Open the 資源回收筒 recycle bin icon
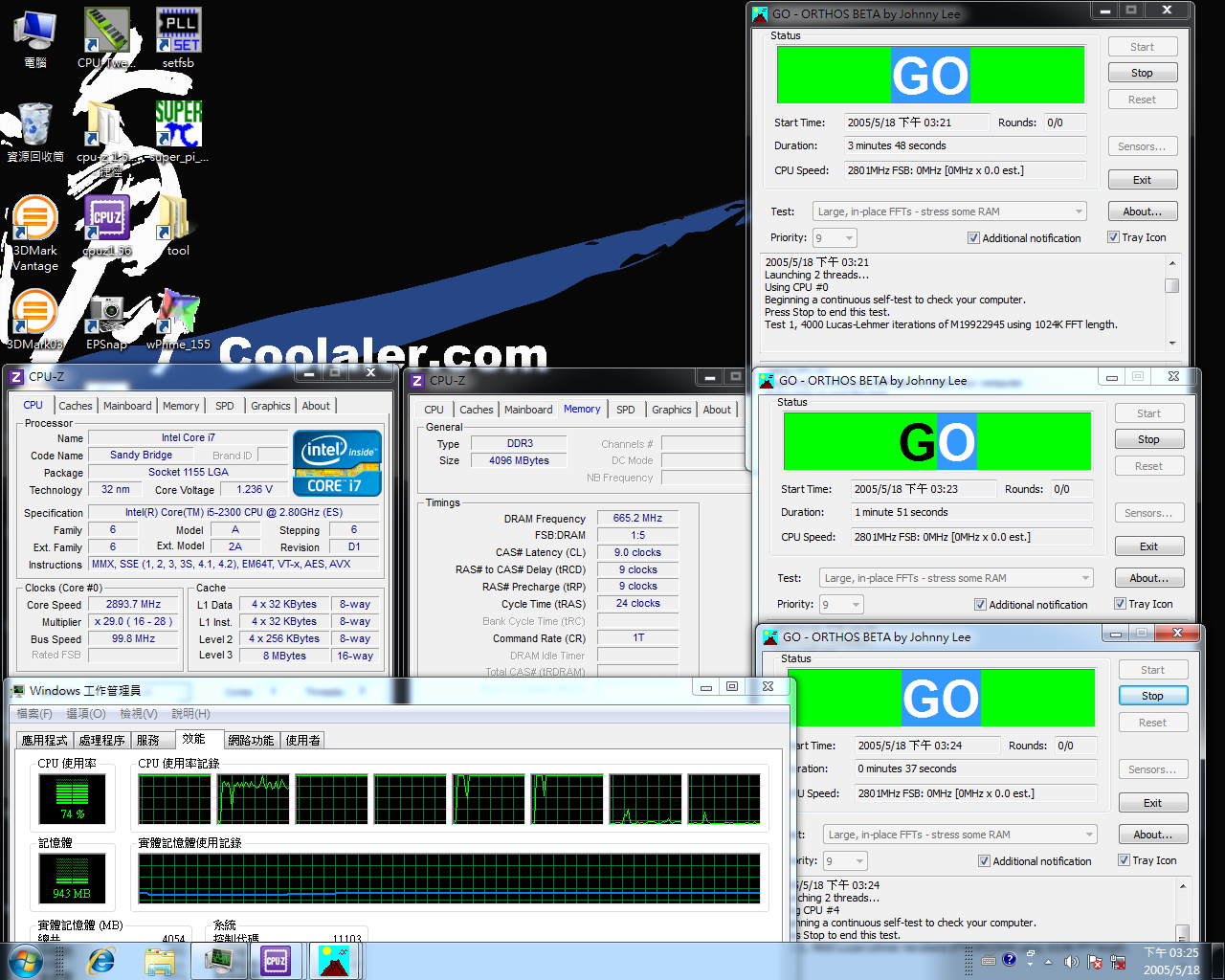This screenshot has height=980, width=1225. [x=35, y=132]
